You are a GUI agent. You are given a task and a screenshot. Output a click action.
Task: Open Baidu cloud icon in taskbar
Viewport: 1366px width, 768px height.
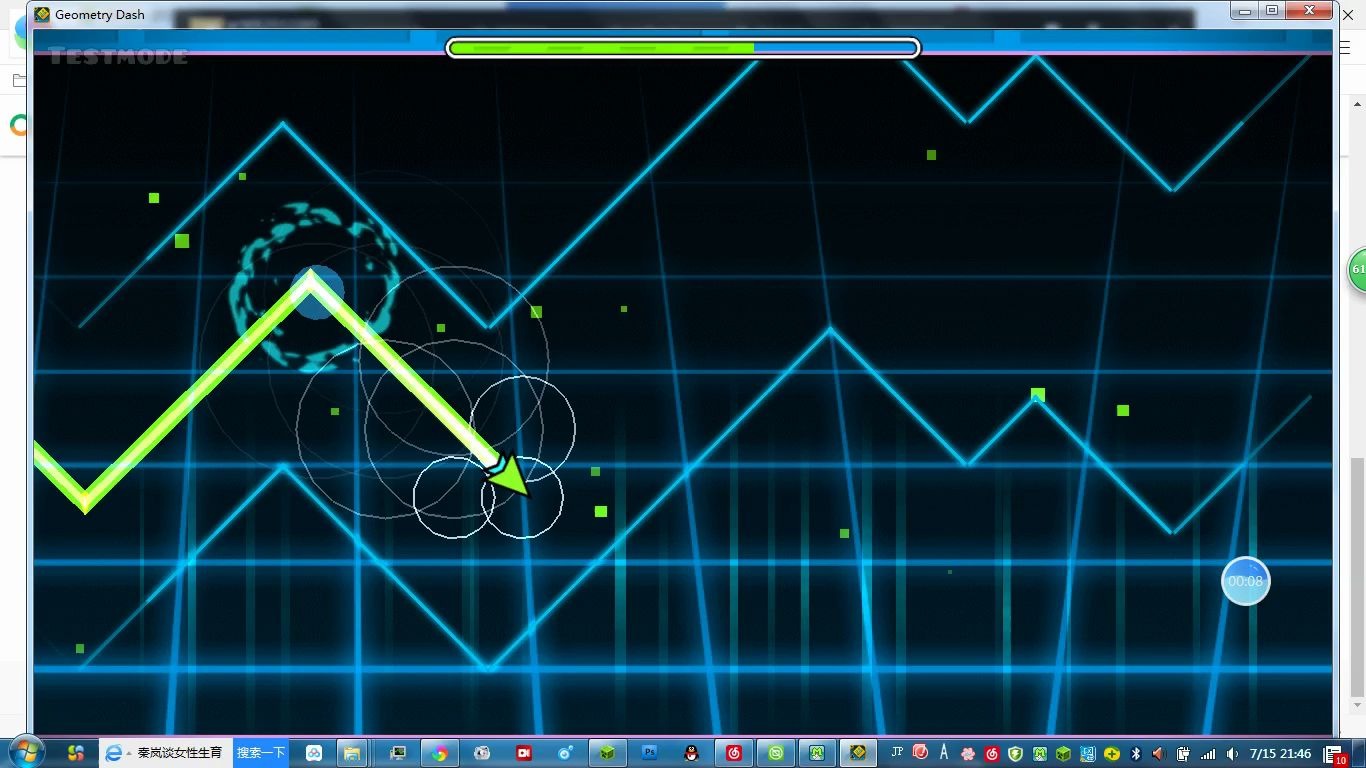point(314,753)
